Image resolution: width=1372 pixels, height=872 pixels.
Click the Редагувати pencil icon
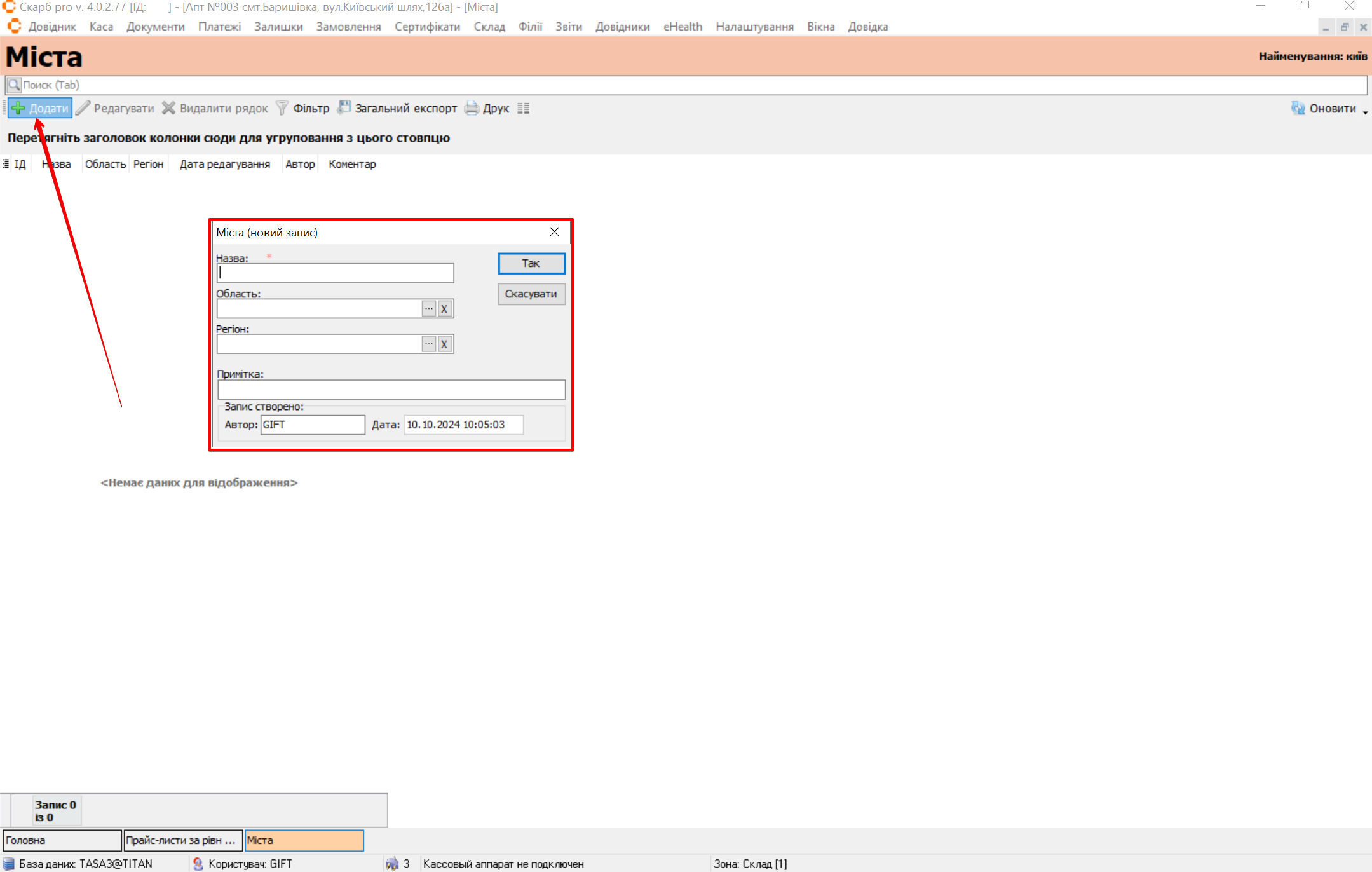coord(83,108)
